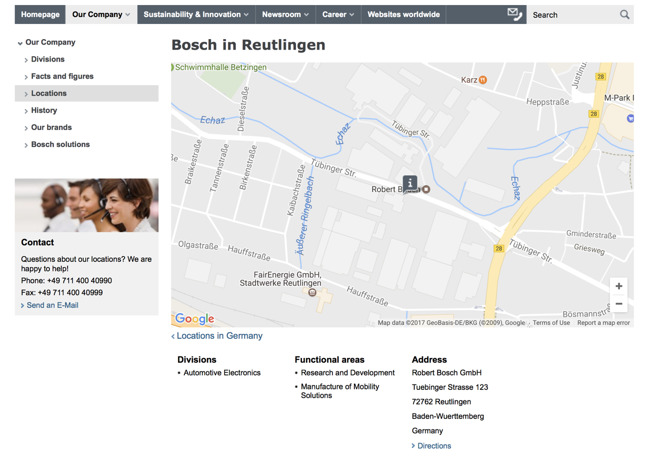Open Websites worldwide menu item
The image size is (660, 463).
coord(403,14)
